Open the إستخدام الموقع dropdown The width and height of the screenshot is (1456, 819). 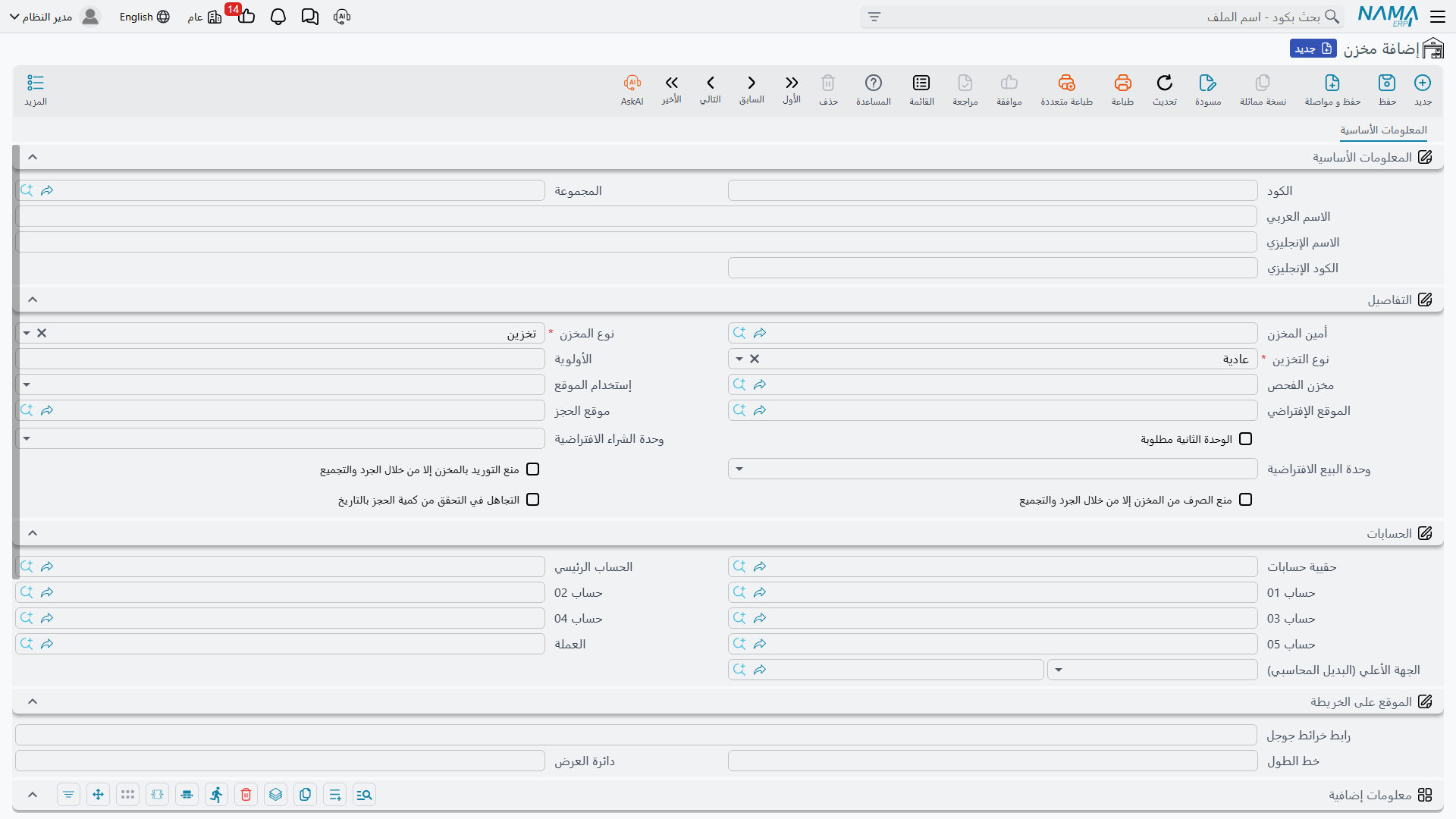coord(27,385)
